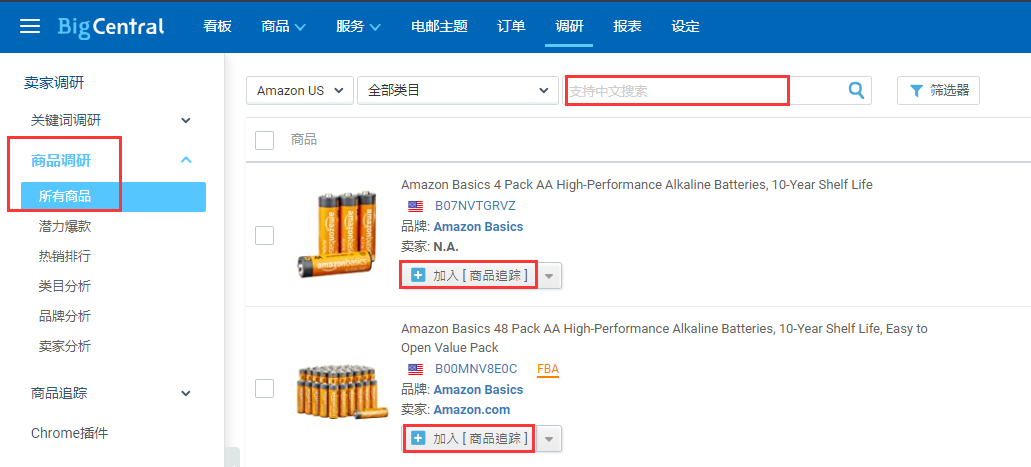This screenshot has height=467, width=1031.
Task: Select 品牌分析 in the sidebar
Action: pos(64,316)
